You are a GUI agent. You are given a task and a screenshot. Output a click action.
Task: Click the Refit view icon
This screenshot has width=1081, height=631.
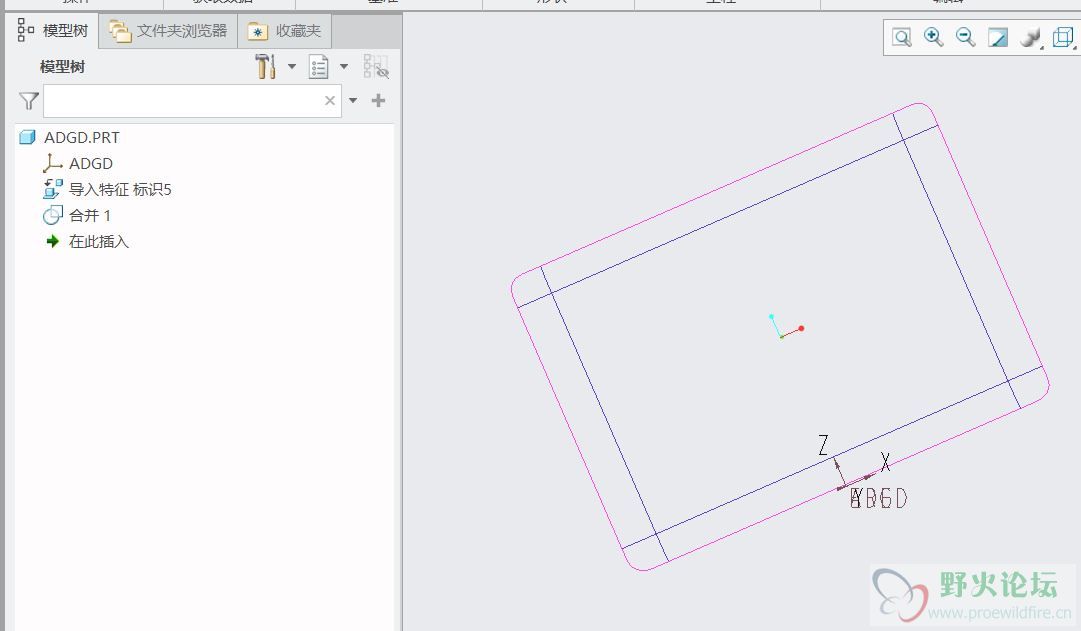902,37
